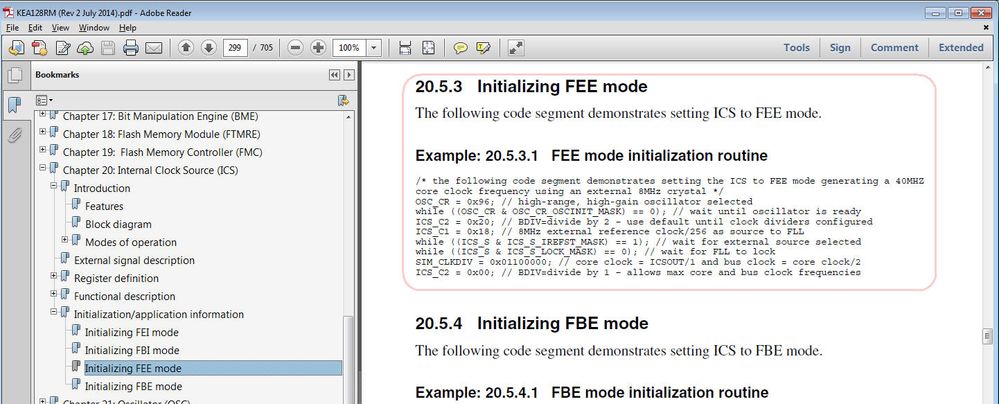Collapse the Introduction bookmark node
Viewport: 999px width, 404px height.
54,185
